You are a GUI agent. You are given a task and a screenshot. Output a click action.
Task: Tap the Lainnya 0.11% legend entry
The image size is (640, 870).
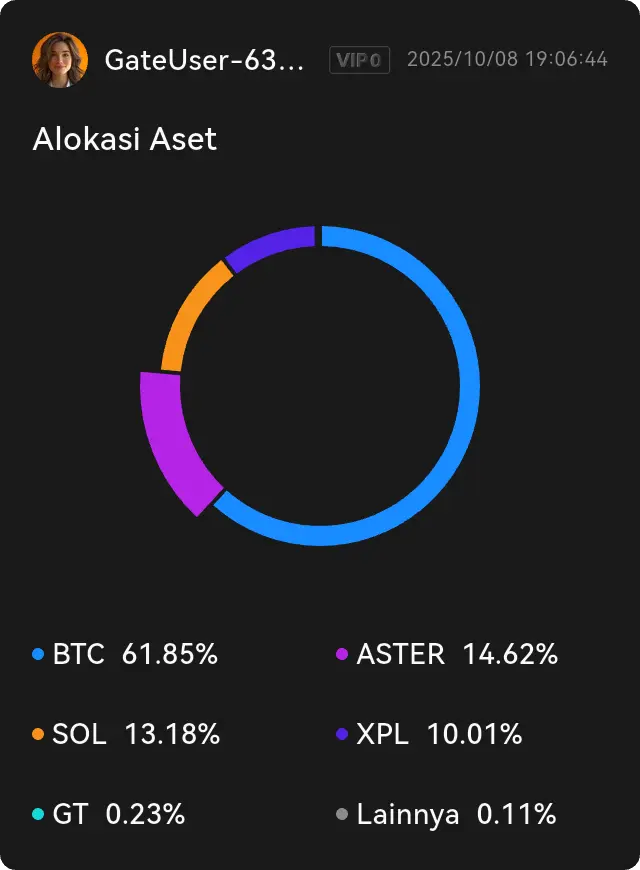(457, 815)
